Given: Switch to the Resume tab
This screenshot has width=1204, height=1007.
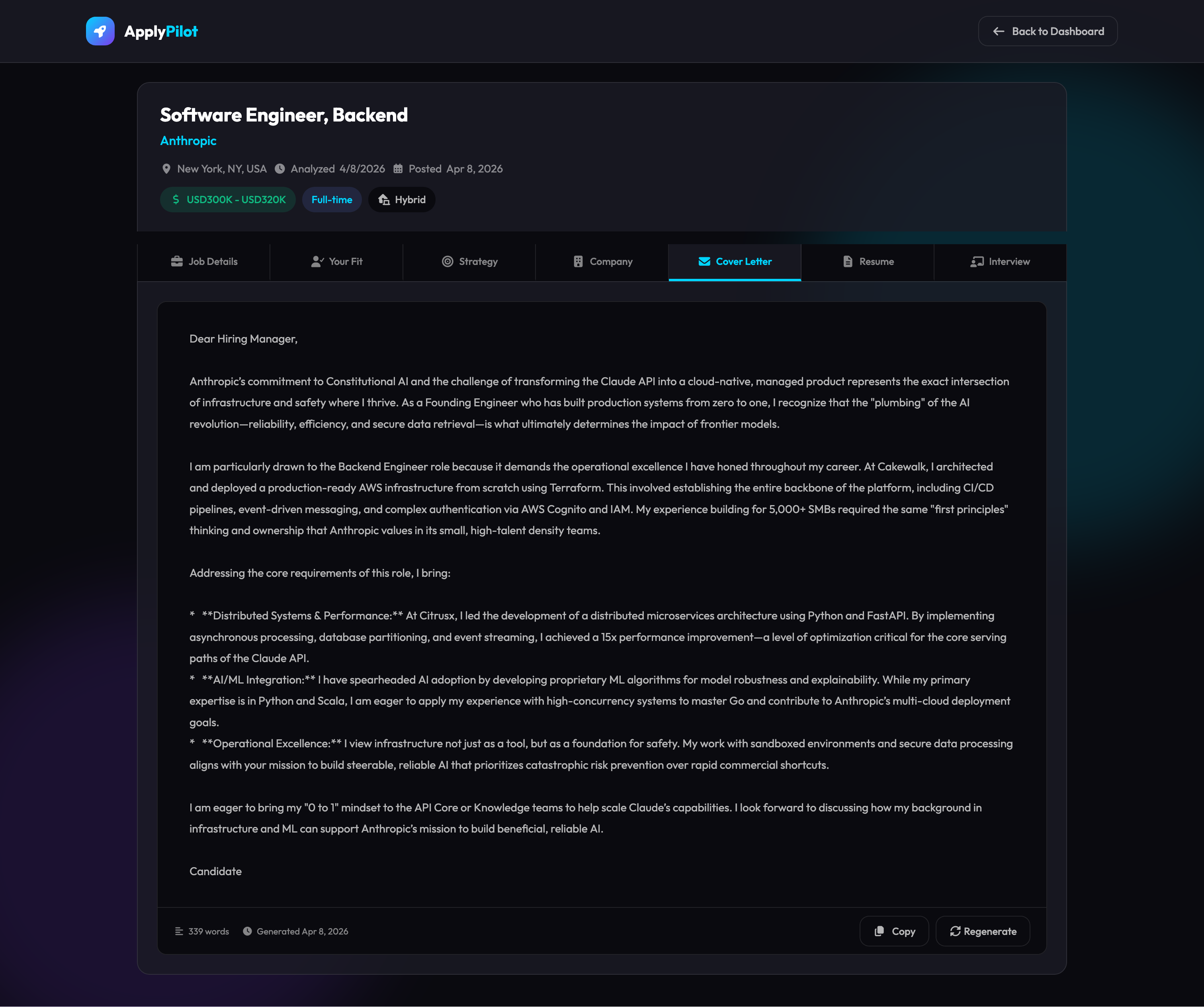Looking at the screenshot, I should pyautogui.click(x=868, y=261).
